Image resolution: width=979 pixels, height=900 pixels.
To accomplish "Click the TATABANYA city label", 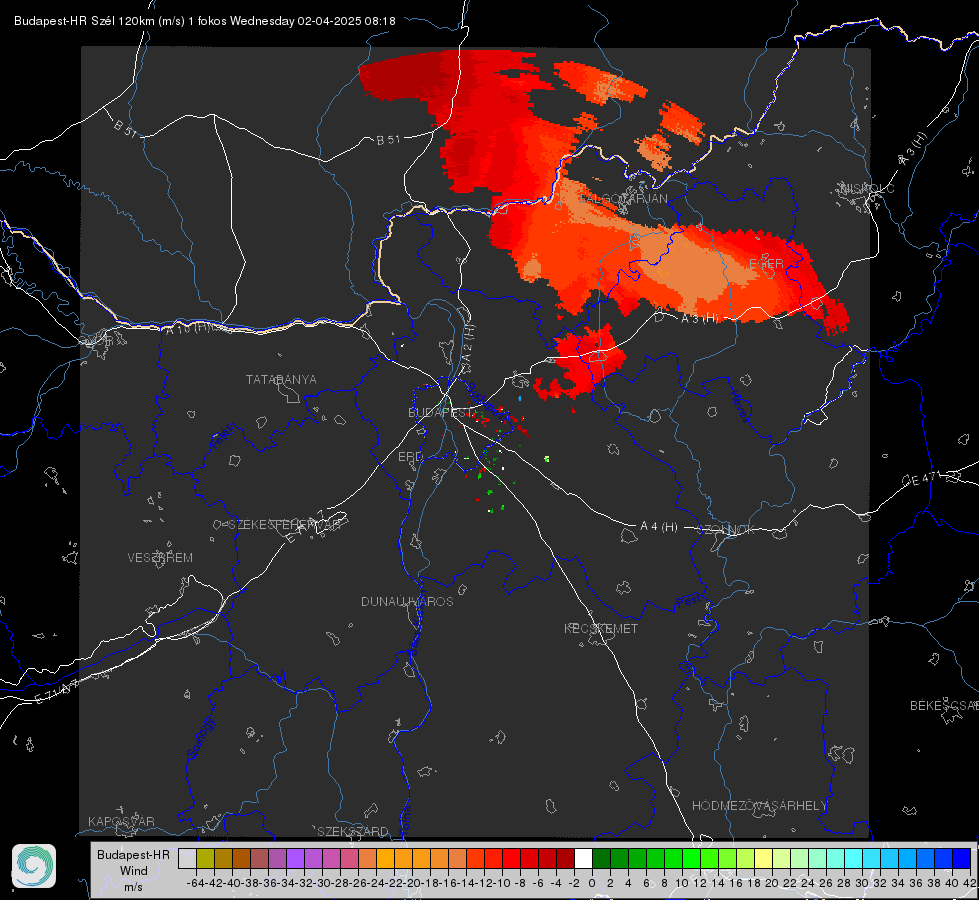I will [x=281, y=379].
